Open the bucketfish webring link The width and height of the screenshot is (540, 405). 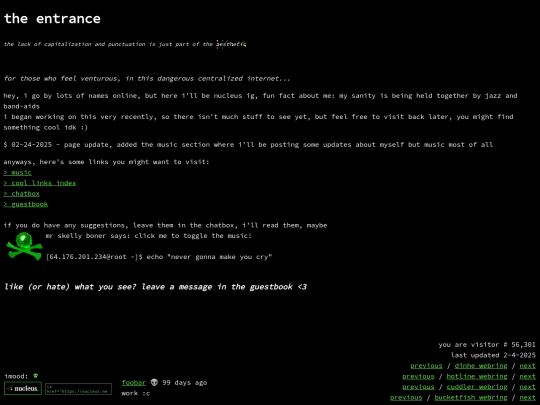click(x=471, y=397)
